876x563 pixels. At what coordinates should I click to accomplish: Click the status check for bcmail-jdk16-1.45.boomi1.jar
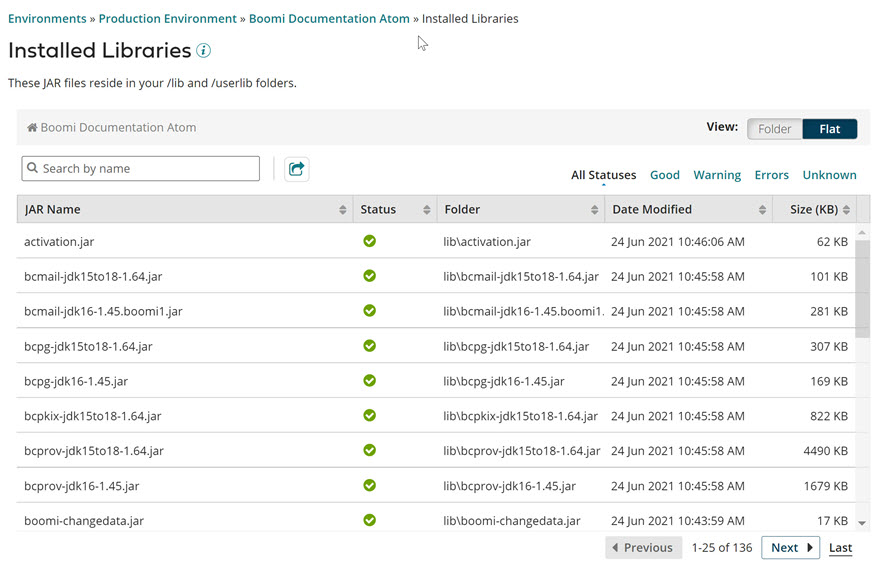point(369,311)
